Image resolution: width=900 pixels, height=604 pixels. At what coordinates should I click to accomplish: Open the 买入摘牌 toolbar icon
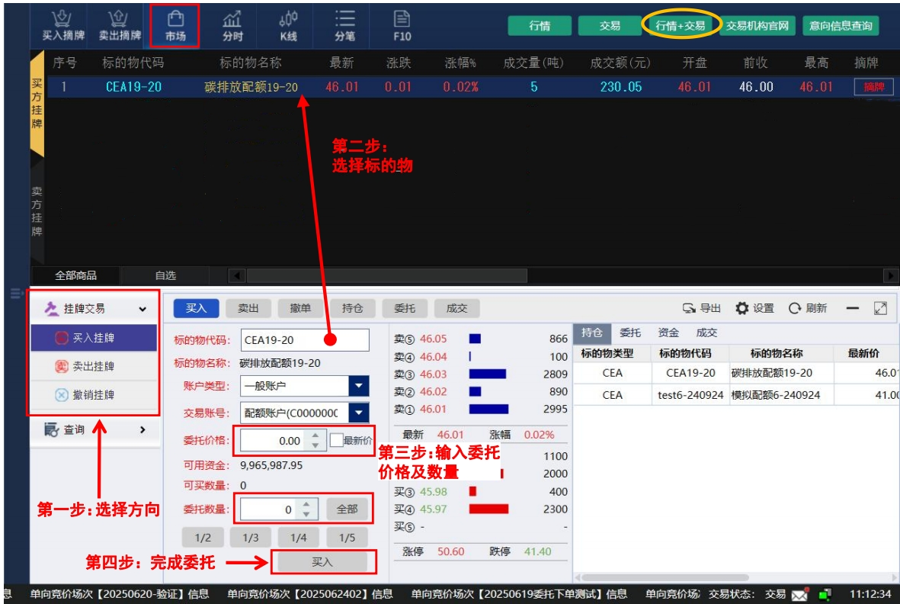[63, 25]
